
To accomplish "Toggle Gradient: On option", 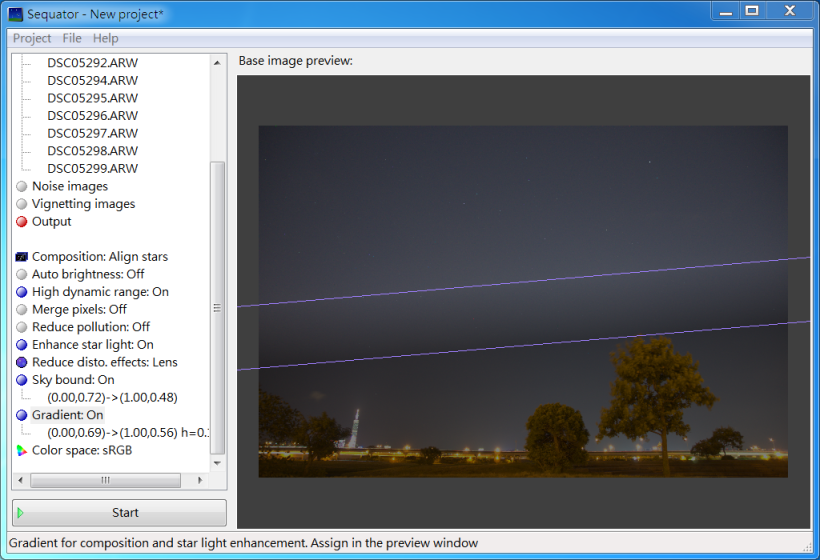I will [x=67, y=415].
